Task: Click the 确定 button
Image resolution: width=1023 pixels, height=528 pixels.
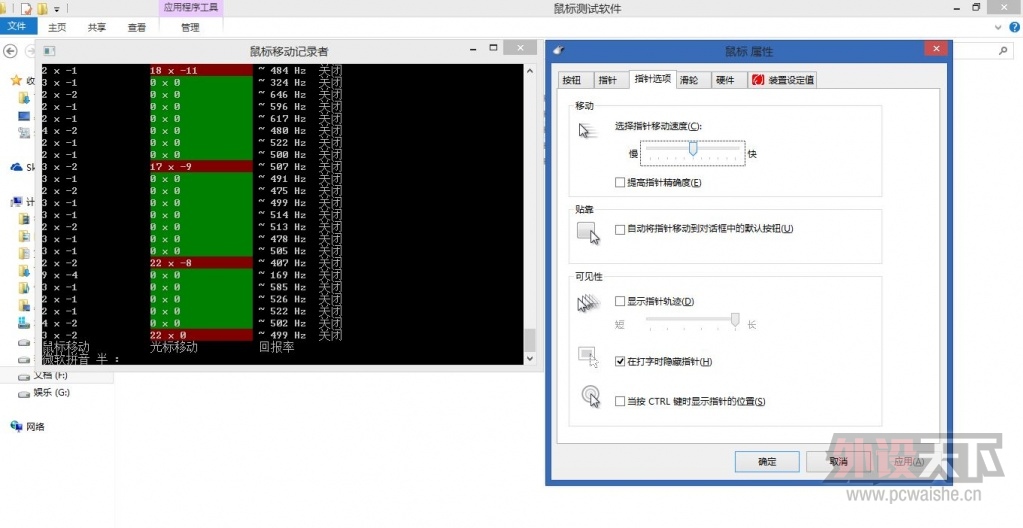Action: coord(767,461)
